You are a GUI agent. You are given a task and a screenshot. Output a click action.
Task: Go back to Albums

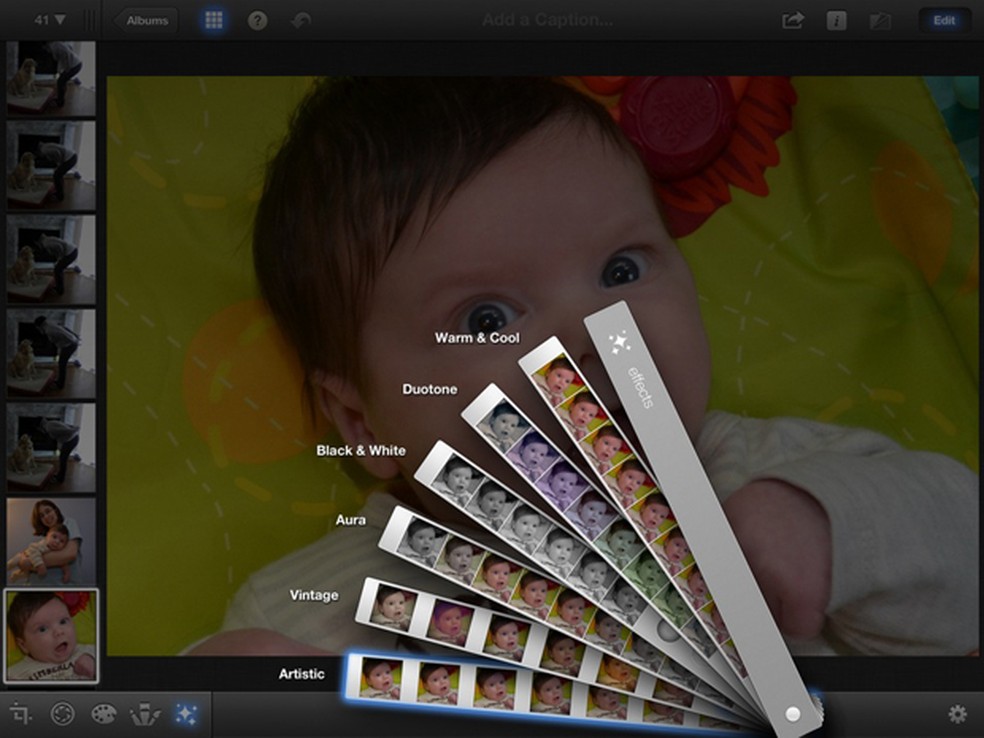(146, 20)
